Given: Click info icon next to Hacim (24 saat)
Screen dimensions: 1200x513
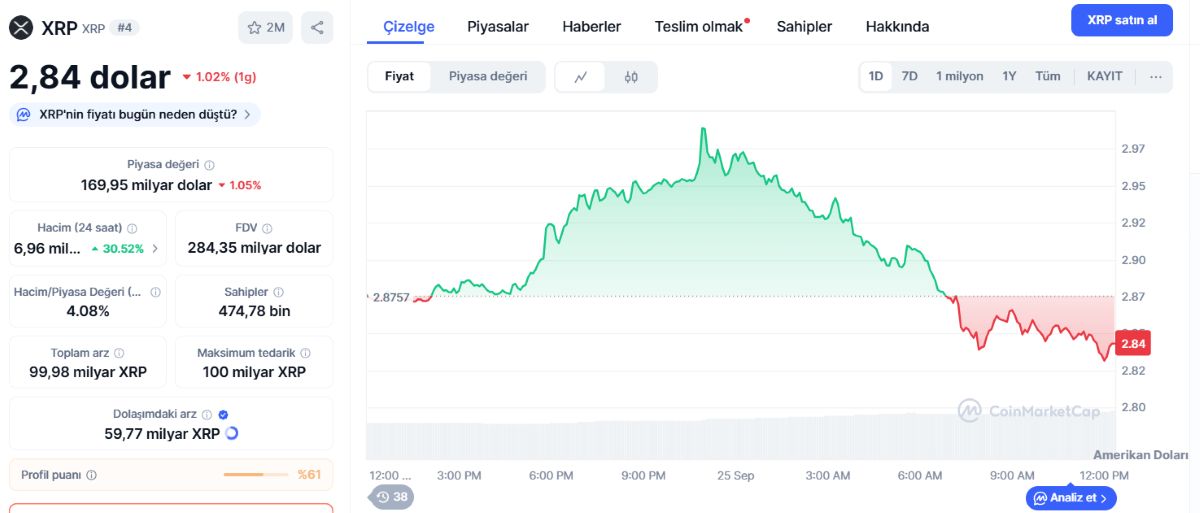Looking at the screenshot, I should click(132, 229).
